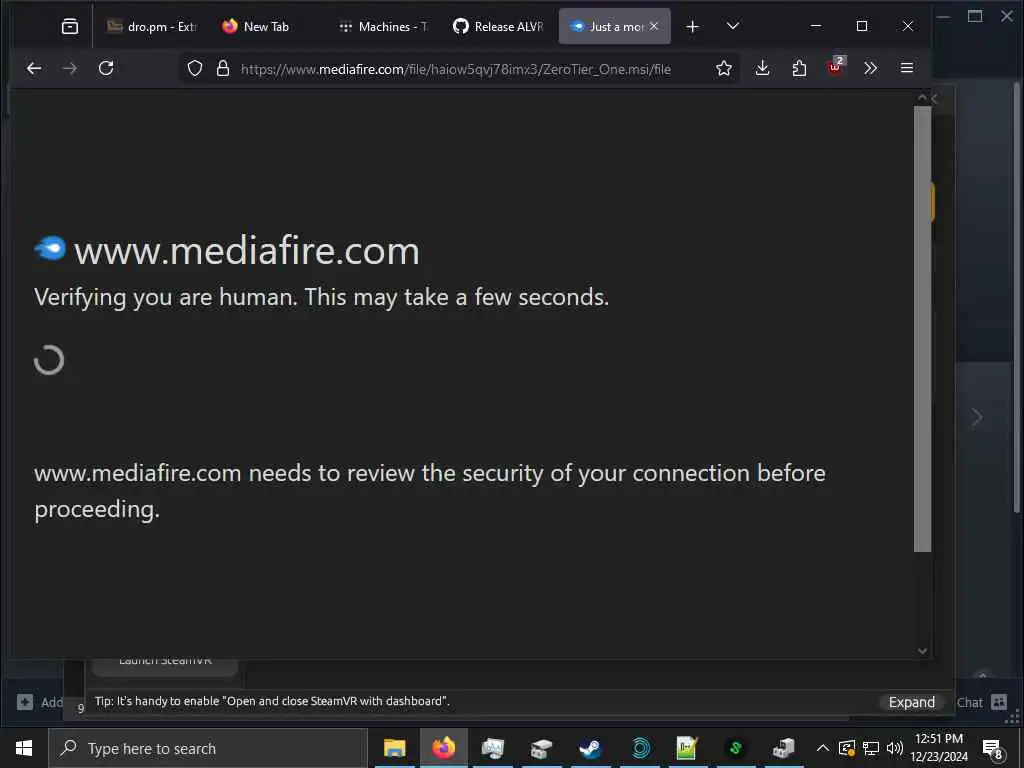Image resolution: width=1024 pixels, height=768 pixels.
Task: Open a new browser tab
Action: tap(693, 27)
